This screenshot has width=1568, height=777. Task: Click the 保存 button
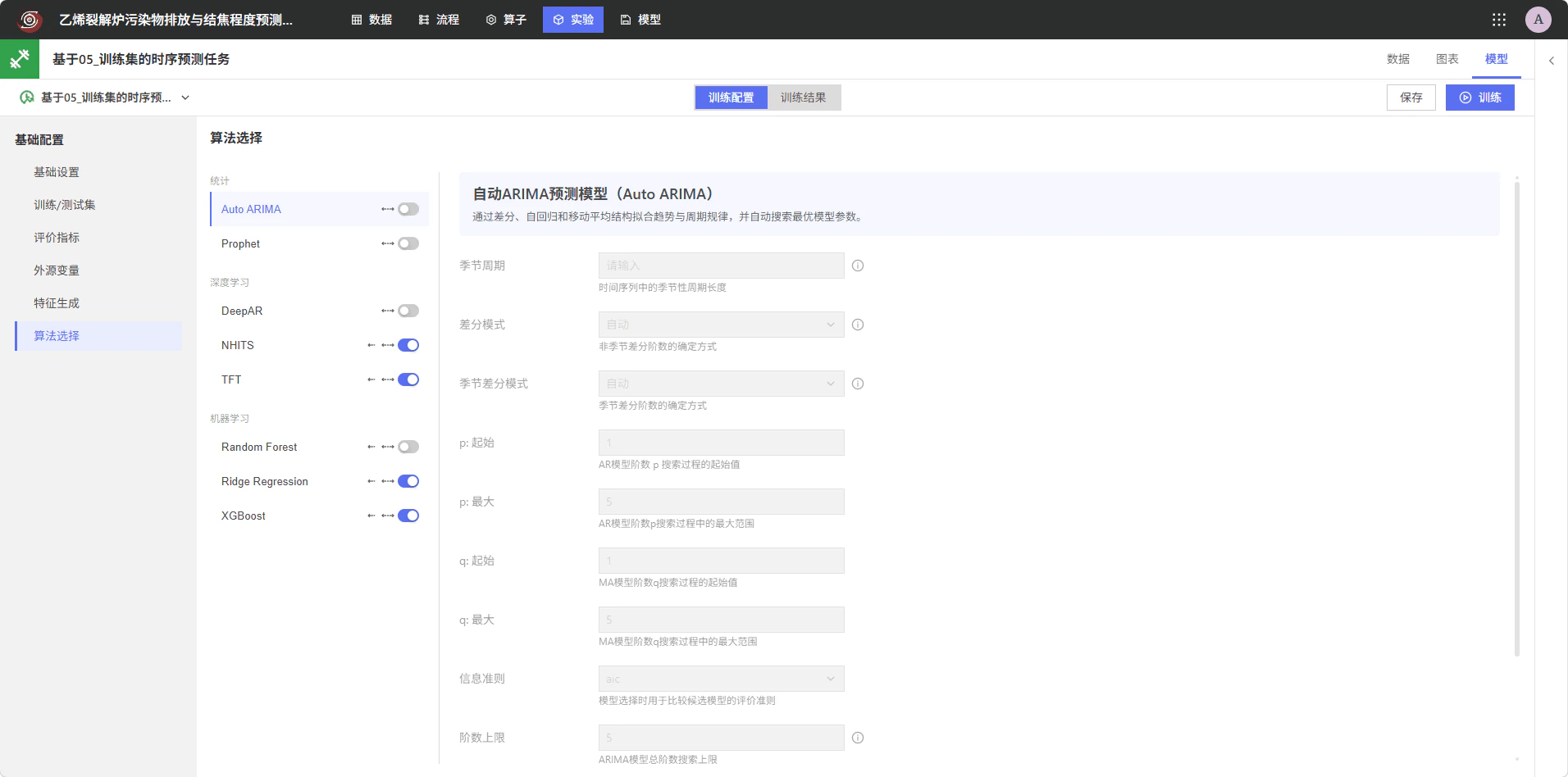pyautogui.click(x=1411, y=98)
